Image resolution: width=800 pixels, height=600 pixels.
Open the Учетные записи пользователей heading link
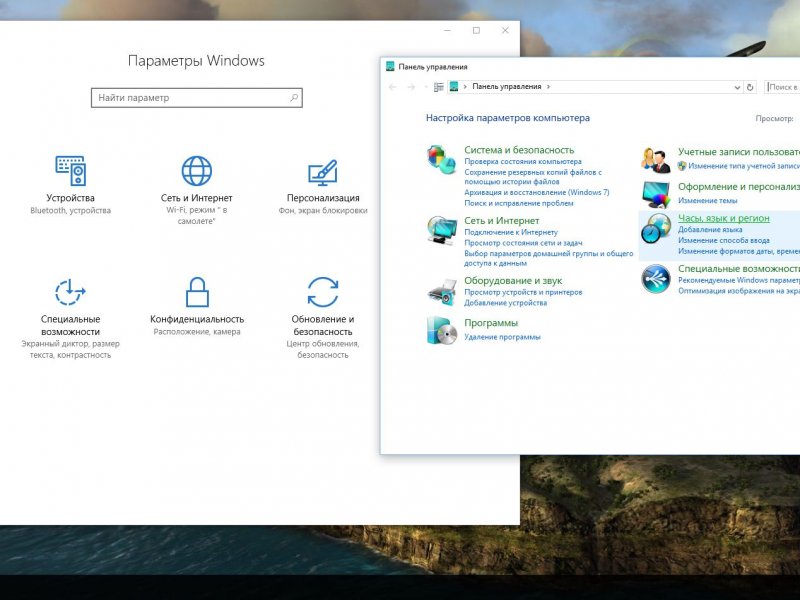[739, 152]
